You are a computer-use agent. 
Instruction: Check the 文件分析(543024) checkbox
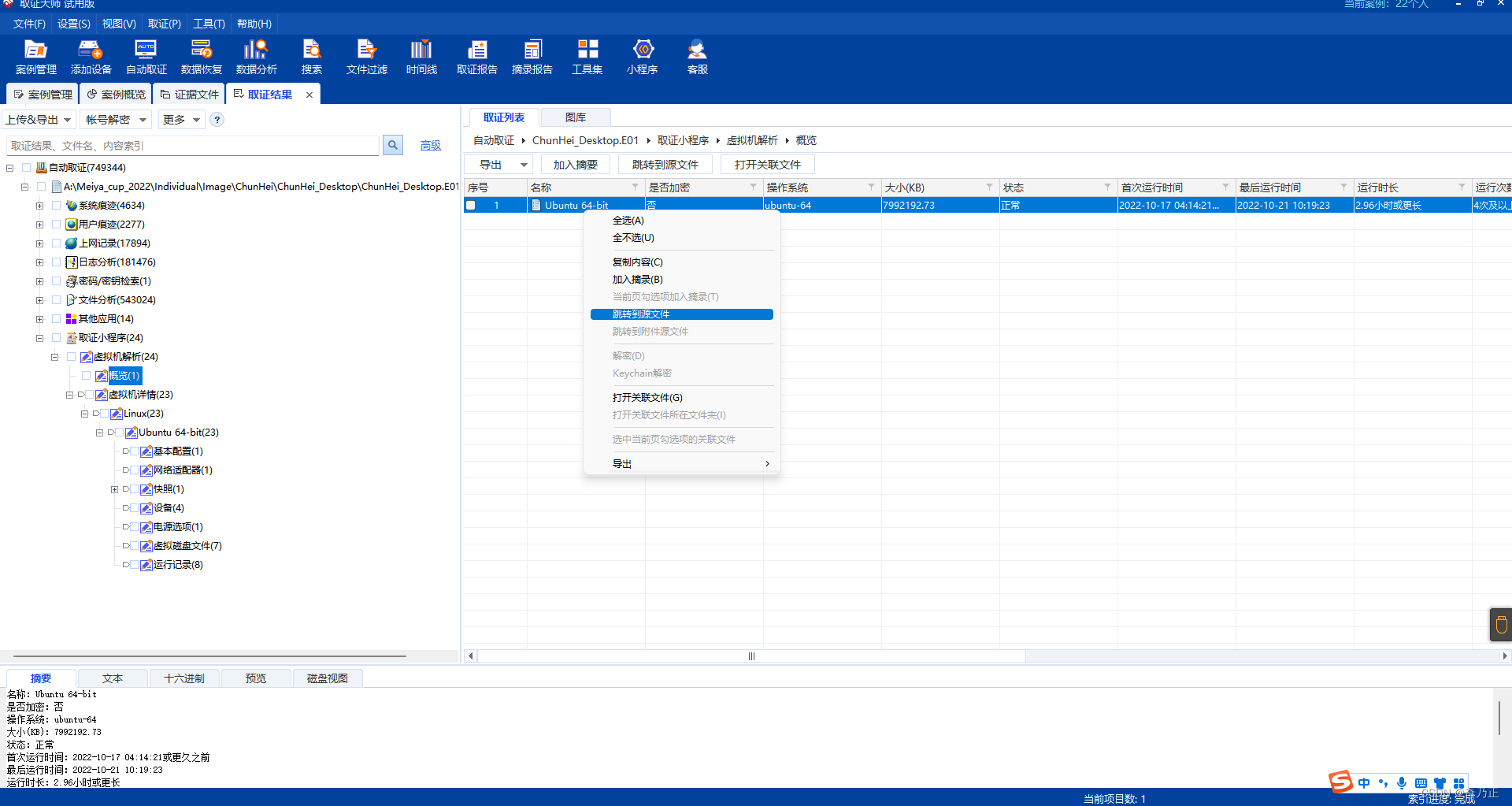(56, 299)
